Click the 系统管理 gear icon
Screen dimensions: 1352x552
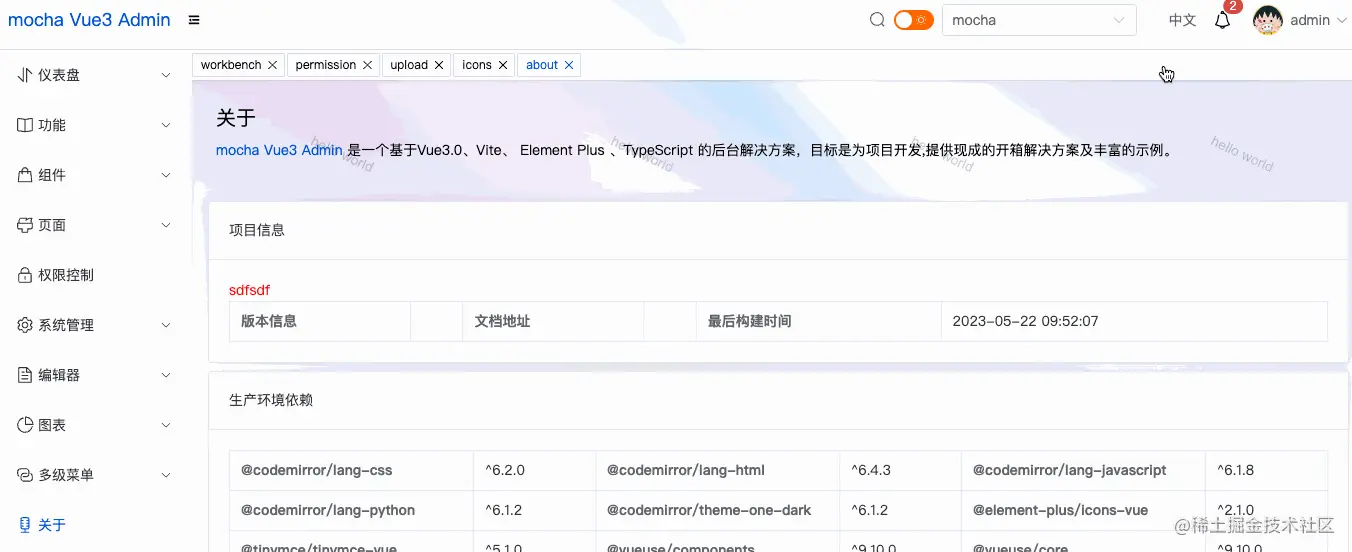click(x=26, y=325)
